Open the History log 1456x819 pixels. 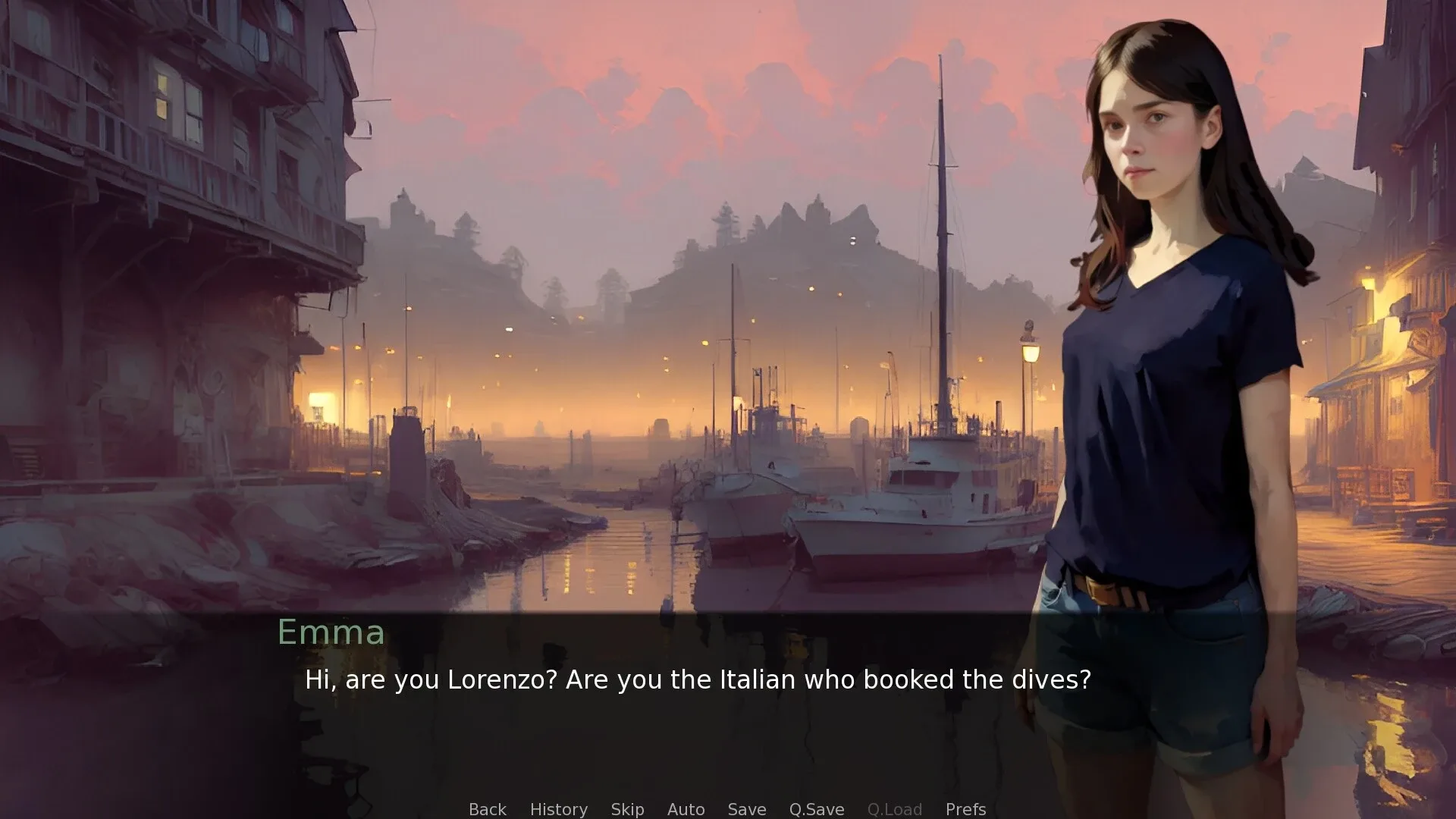click(558, 809)
